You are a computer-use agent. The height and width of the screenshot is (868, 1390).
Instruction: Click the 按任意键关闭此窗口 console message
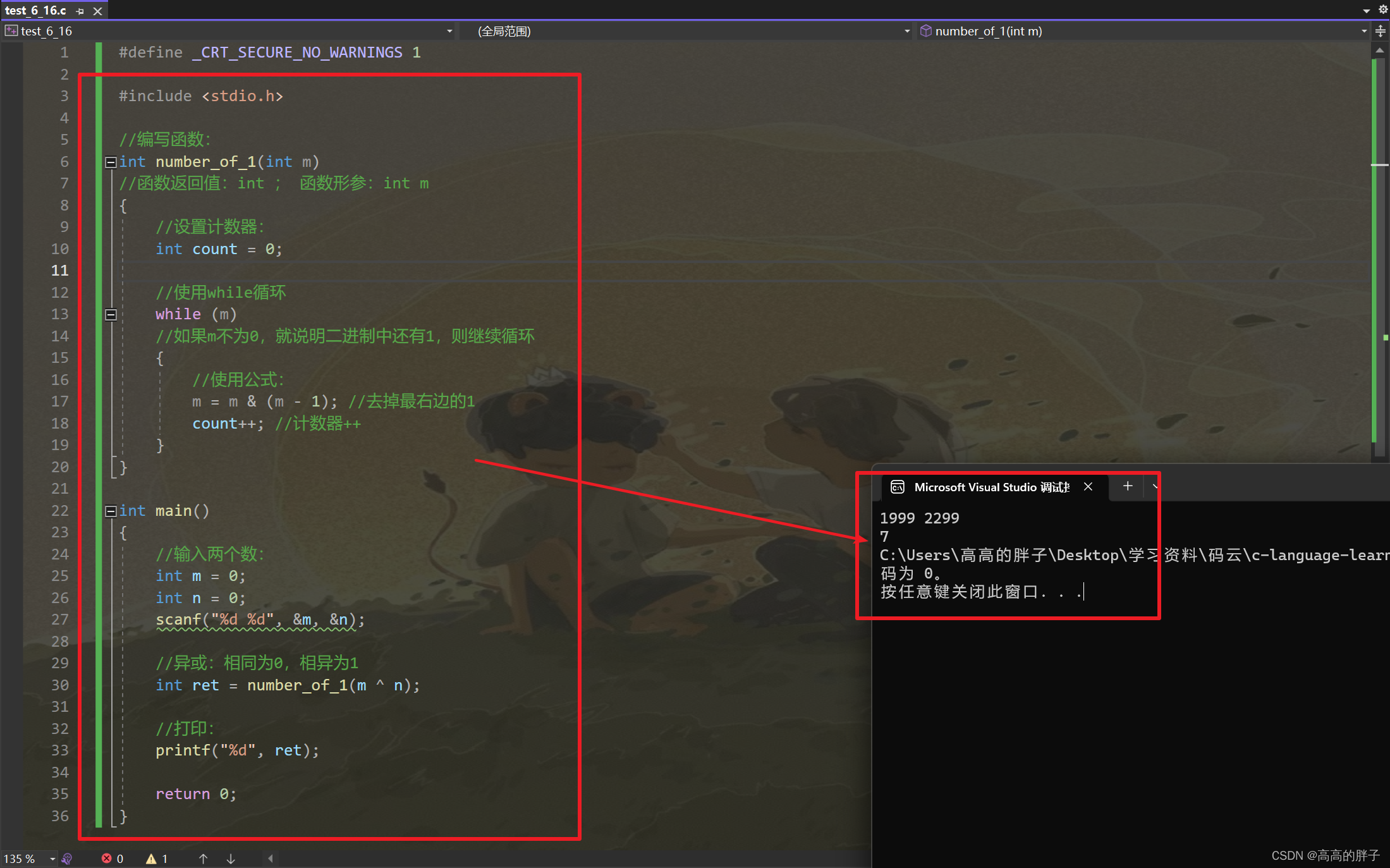pyautogui.click(x=981, y=592)
